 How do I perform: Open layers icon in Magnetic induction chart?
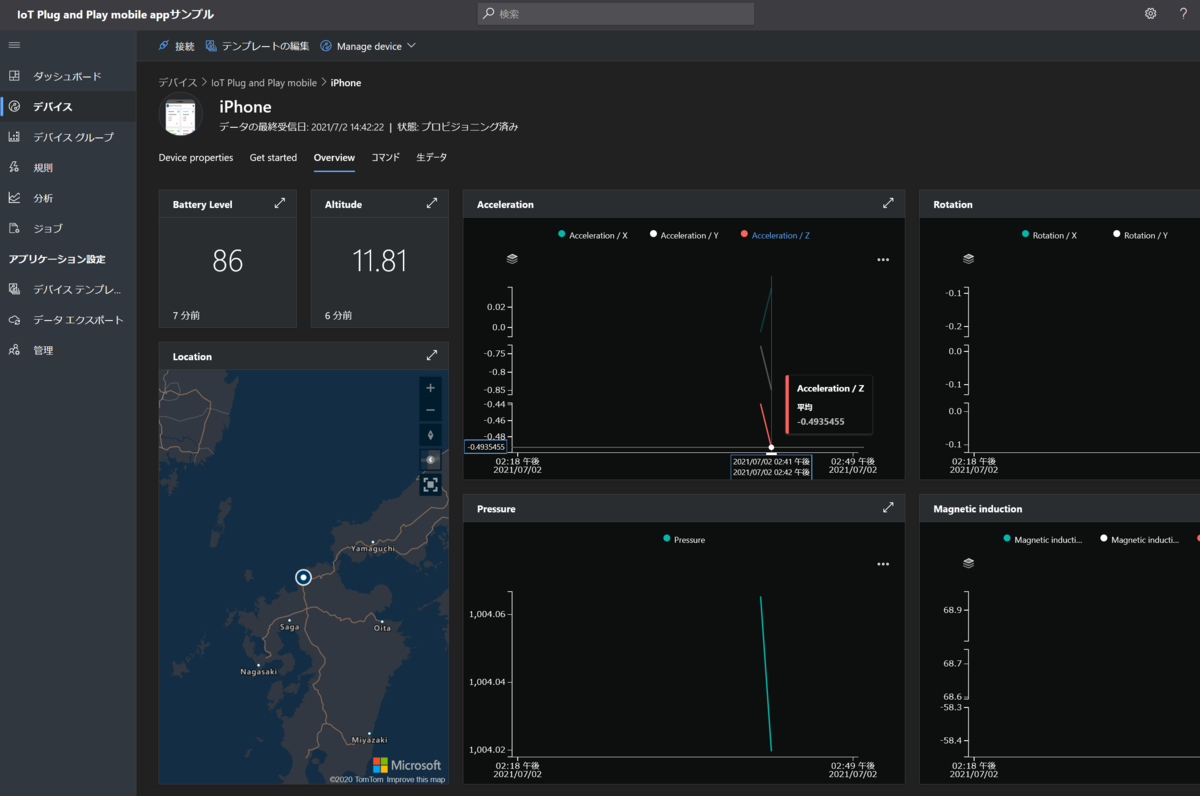(x=968, y=563)
